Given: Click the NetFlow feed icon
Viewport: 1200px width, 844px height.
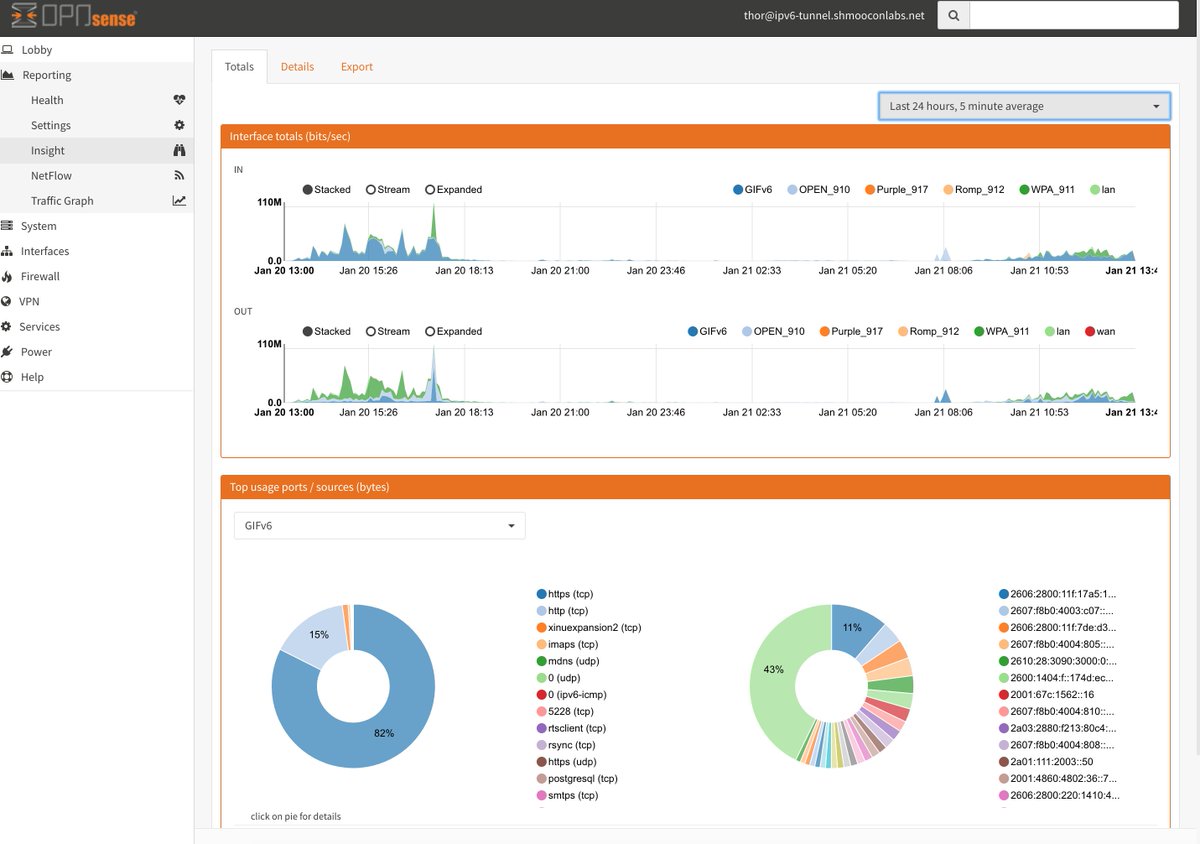Looking at the screenshot, I should [179, 175].
